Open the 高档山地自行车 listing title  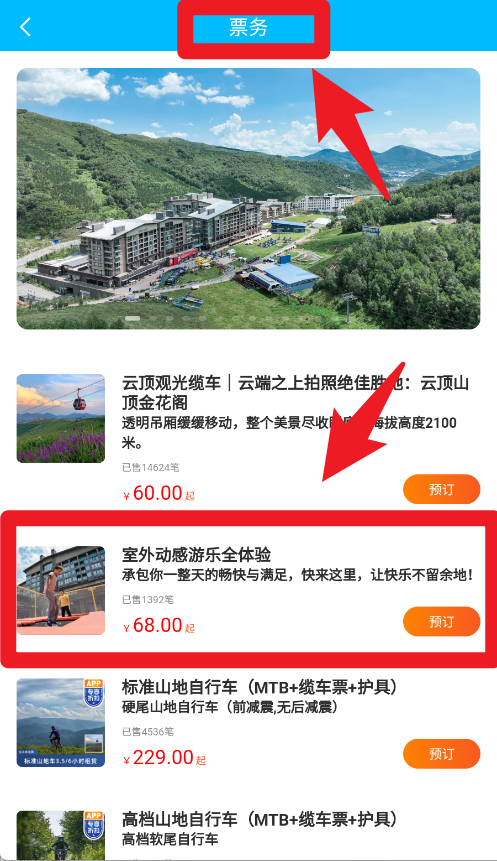[260, 819]
